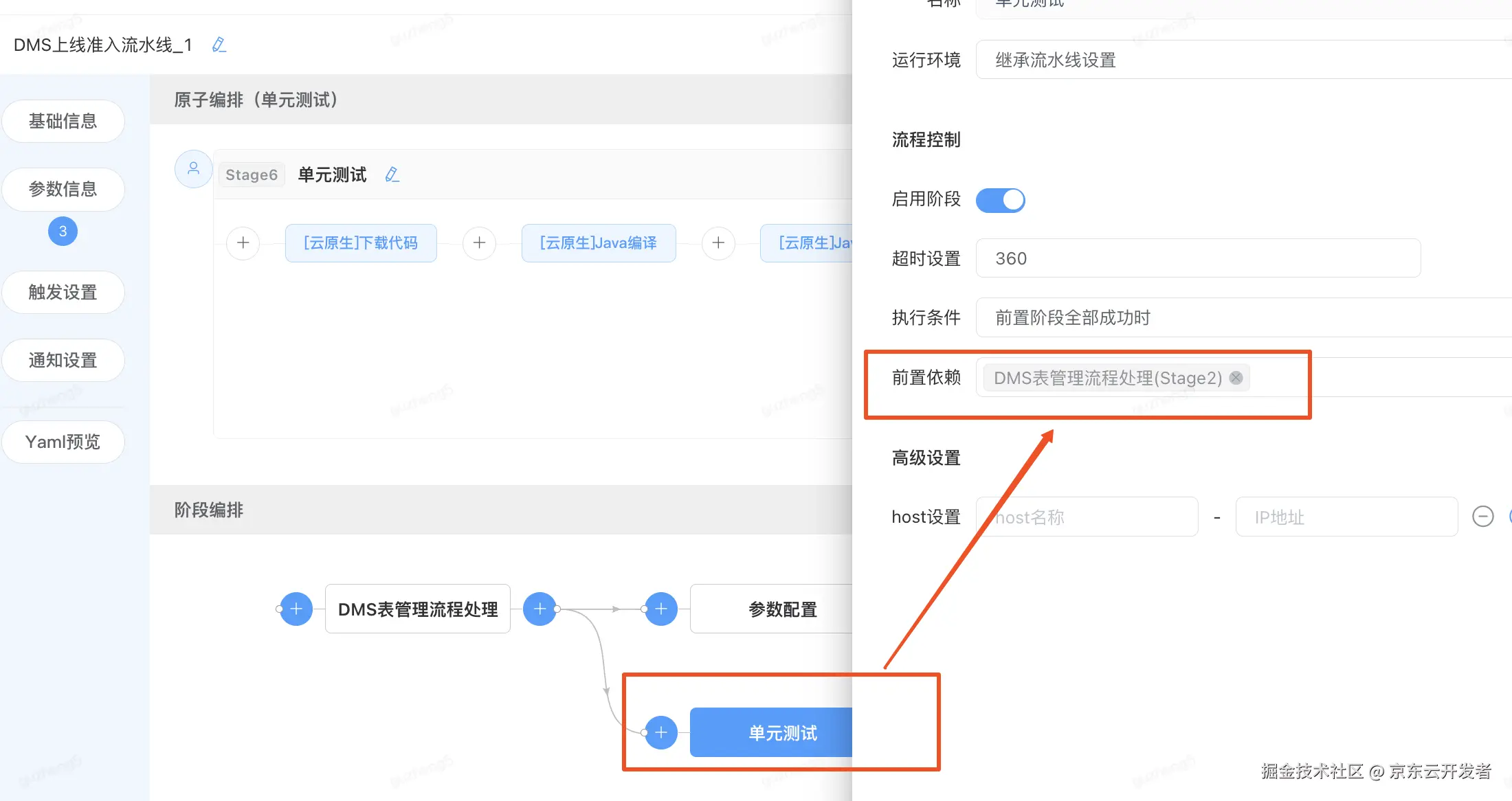This screenshot has width=1512, height=801.
Task: Open the 运行环境 dropdown
Action: click(x=1237, y=60)
